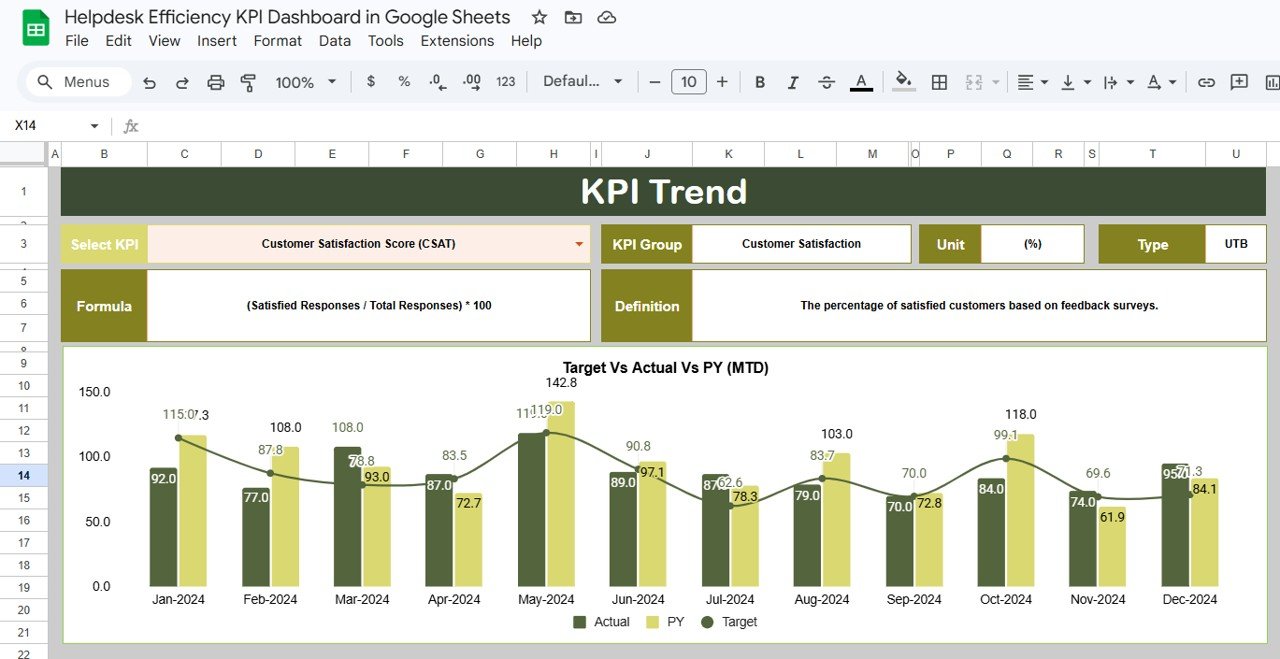Screen dimensions: 1280x659
Task: Open the Data menu
Action: 334,41
